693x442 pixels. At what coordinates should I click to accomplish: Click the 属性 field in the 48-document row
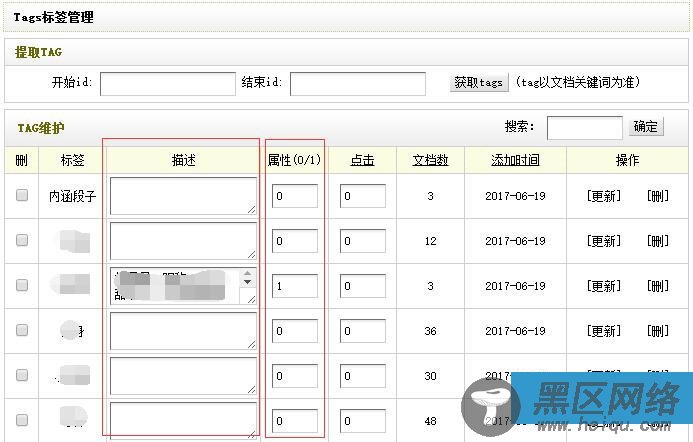295,421
